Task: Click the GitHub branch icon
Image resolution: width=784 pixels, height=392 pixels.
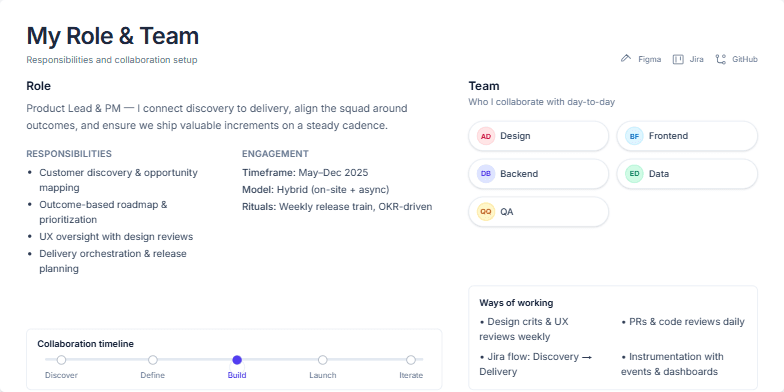Action: pyautogui.click(x=720, y=59)
